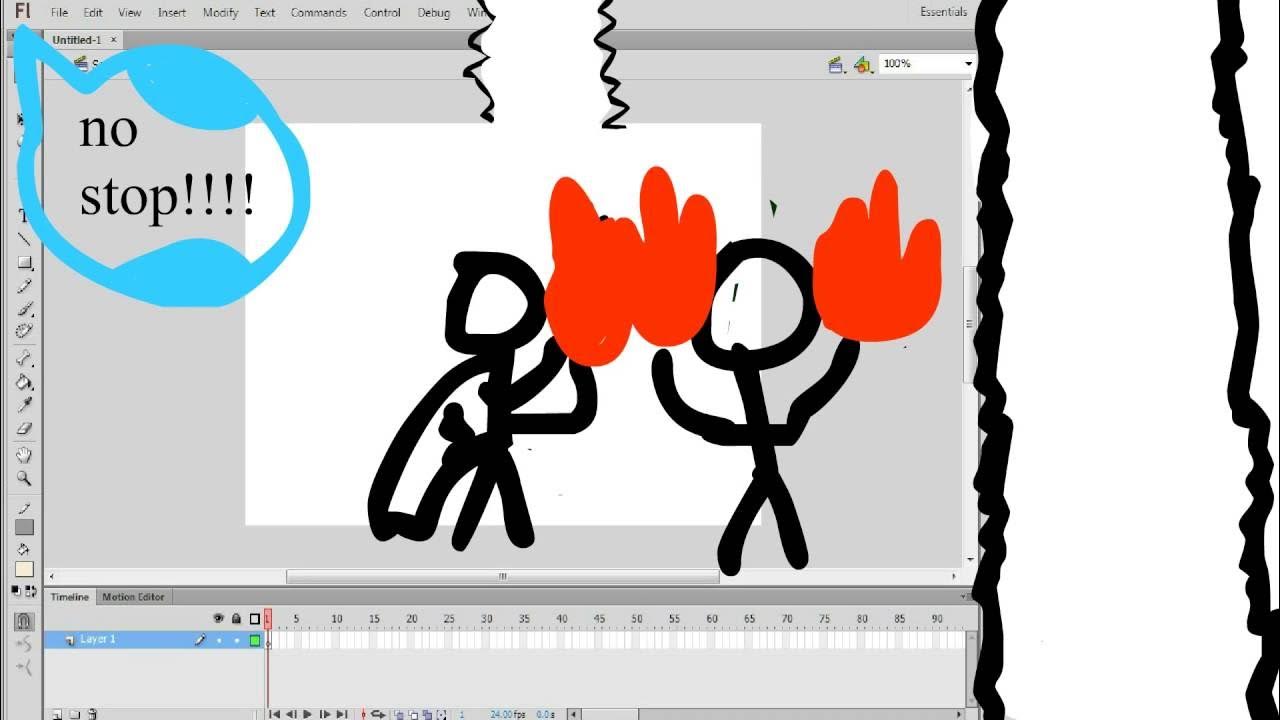This screenshot has height=720, width=1280.
Task: Toggle show all layers as outlines
Action: (x=254, y=619)
